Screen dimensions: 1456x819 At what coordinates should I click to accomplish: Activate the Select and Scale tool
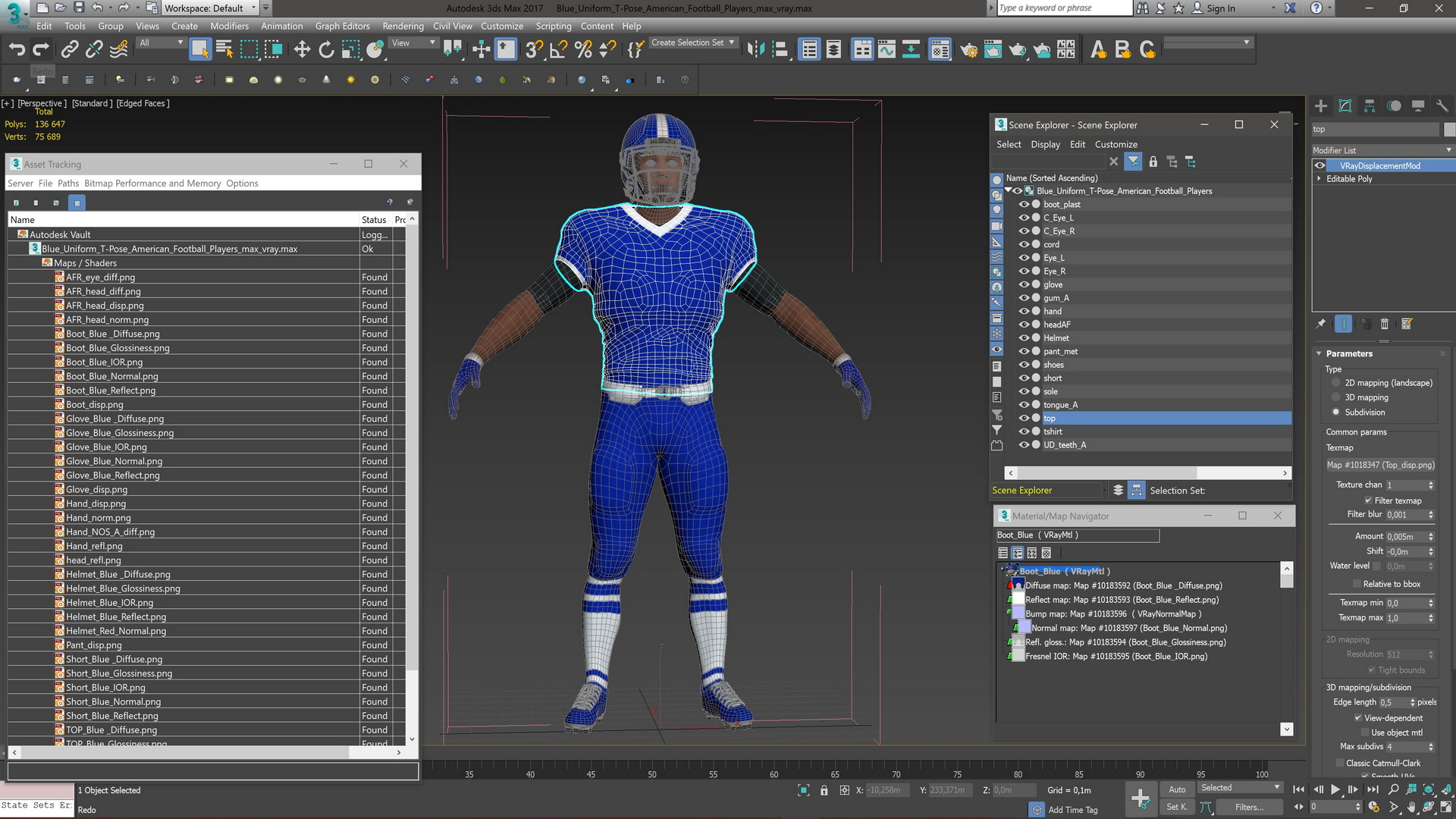(x=350, y=50)
